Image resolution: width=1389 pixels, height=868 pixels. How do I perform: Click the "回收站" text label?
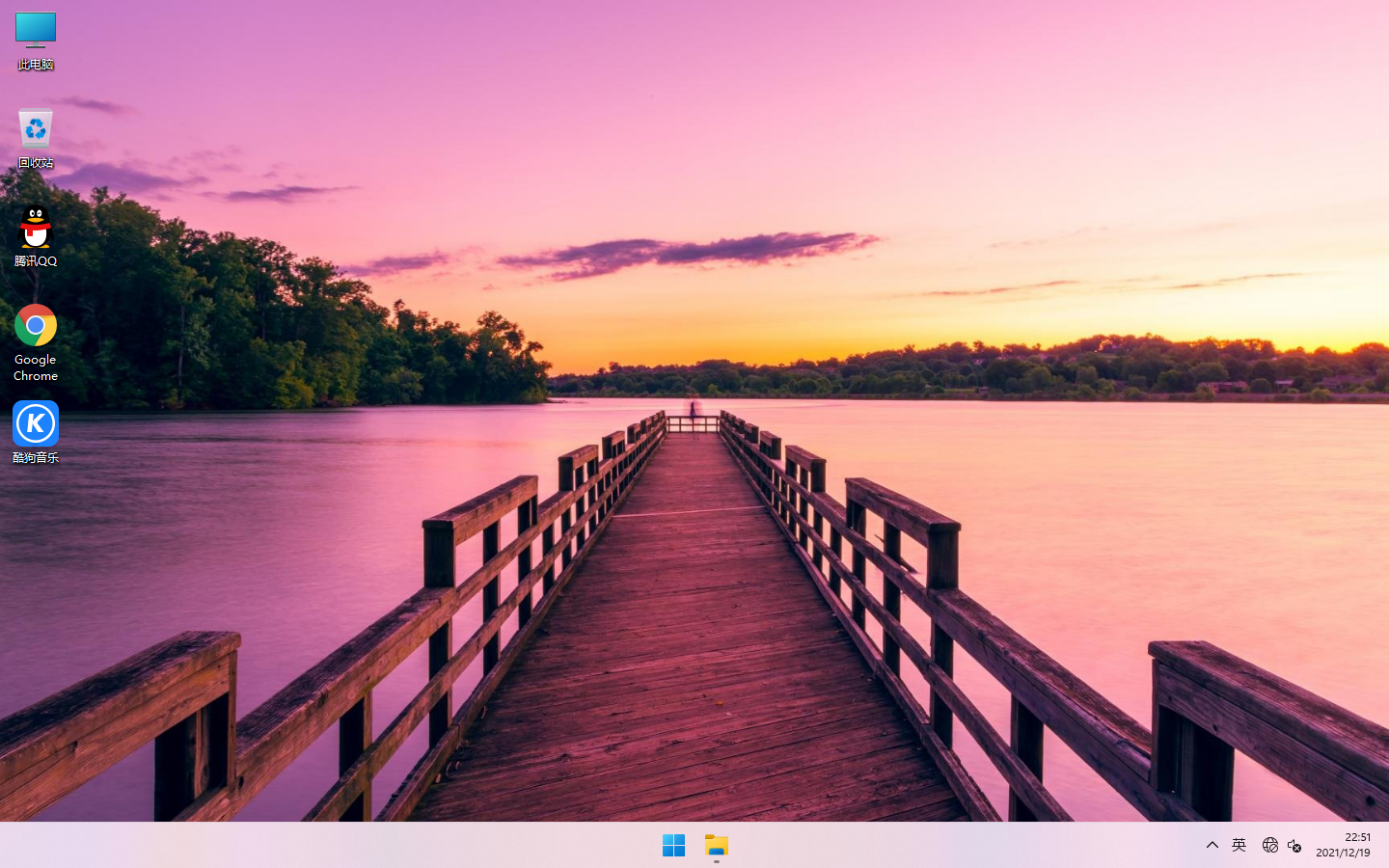pos(36,163)
